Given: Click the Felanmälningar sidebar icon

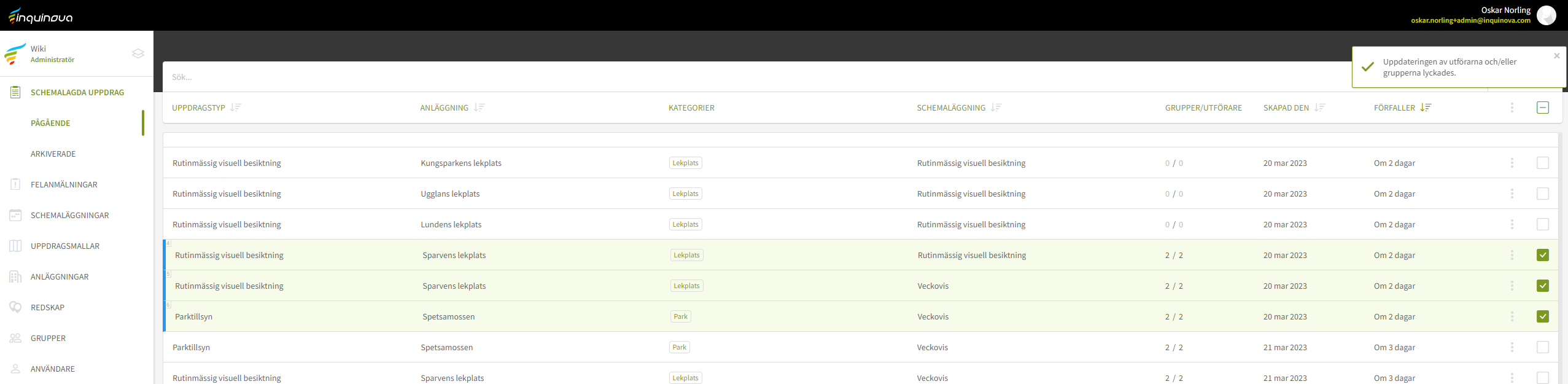Looking at the screenshot, I should tap(15, 184).
